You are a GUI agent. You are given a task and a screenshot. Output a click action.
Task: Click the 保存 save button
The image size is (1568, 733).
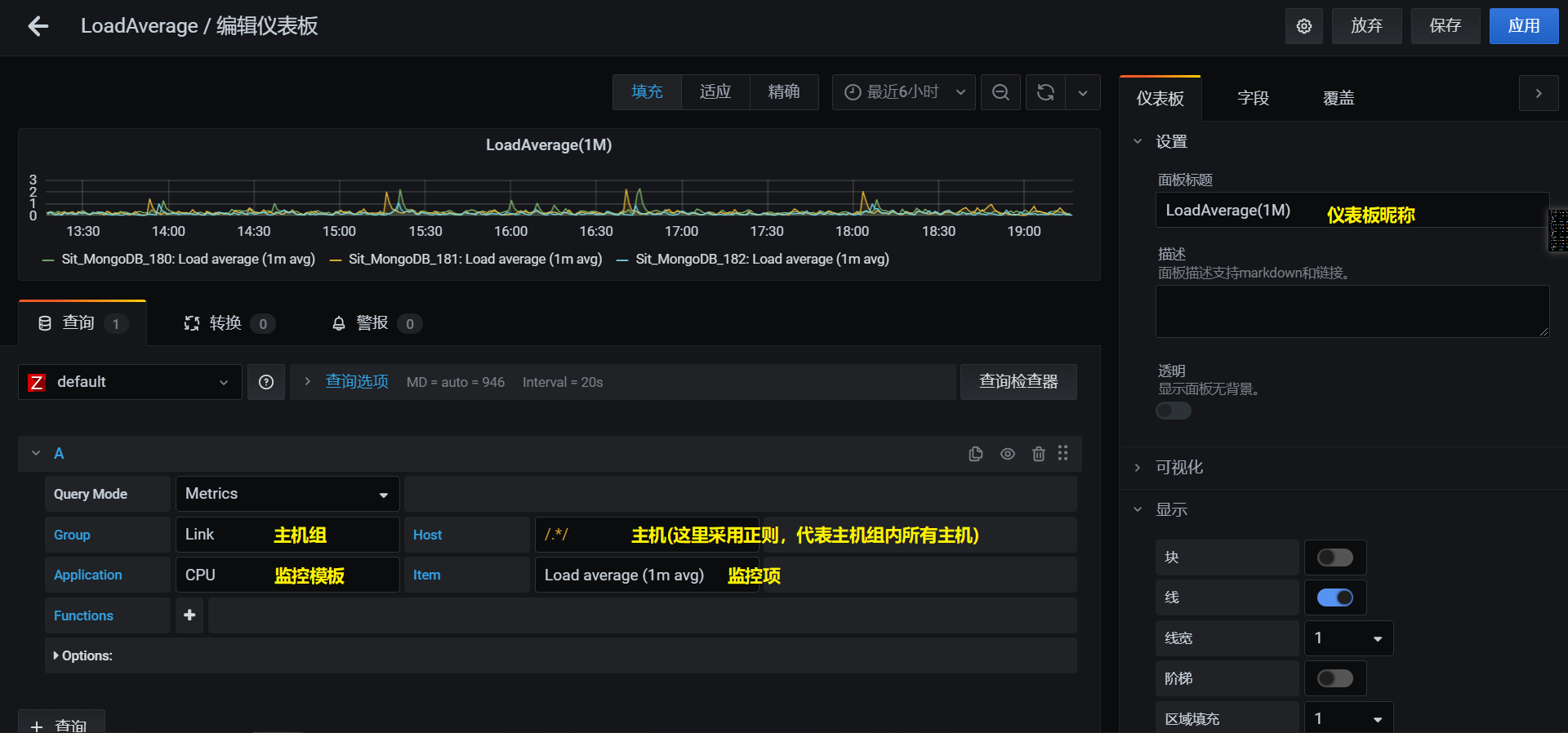pos(1445,26)
